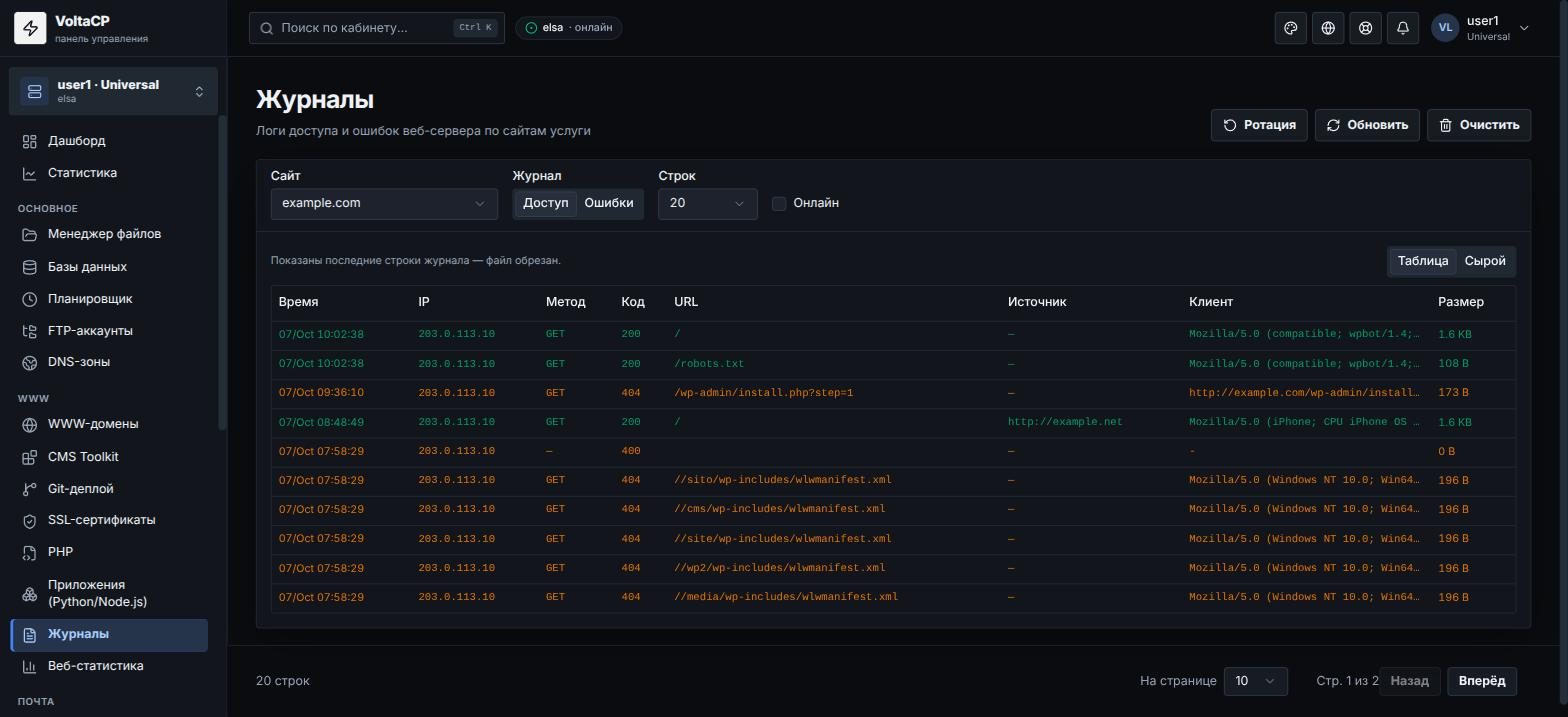Screen dimensions: 1568x717
Task: Click the /wp-admin/install.php?step=1 URL cell
Action: coord(764,393)
